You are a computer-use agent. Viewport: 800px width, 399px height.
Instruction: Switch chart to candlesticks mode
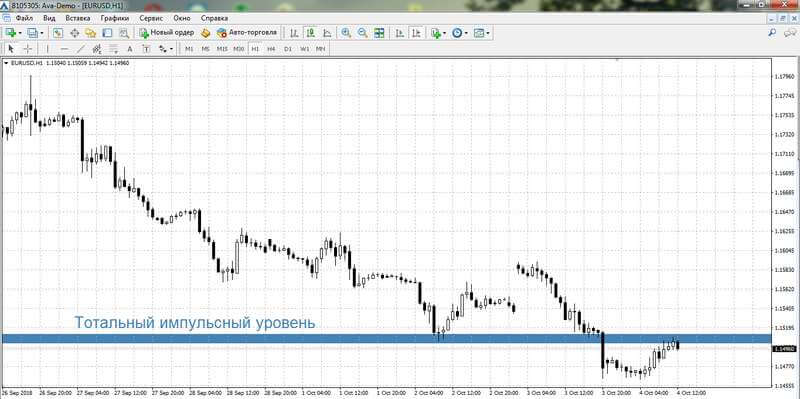tap(311, 33)
